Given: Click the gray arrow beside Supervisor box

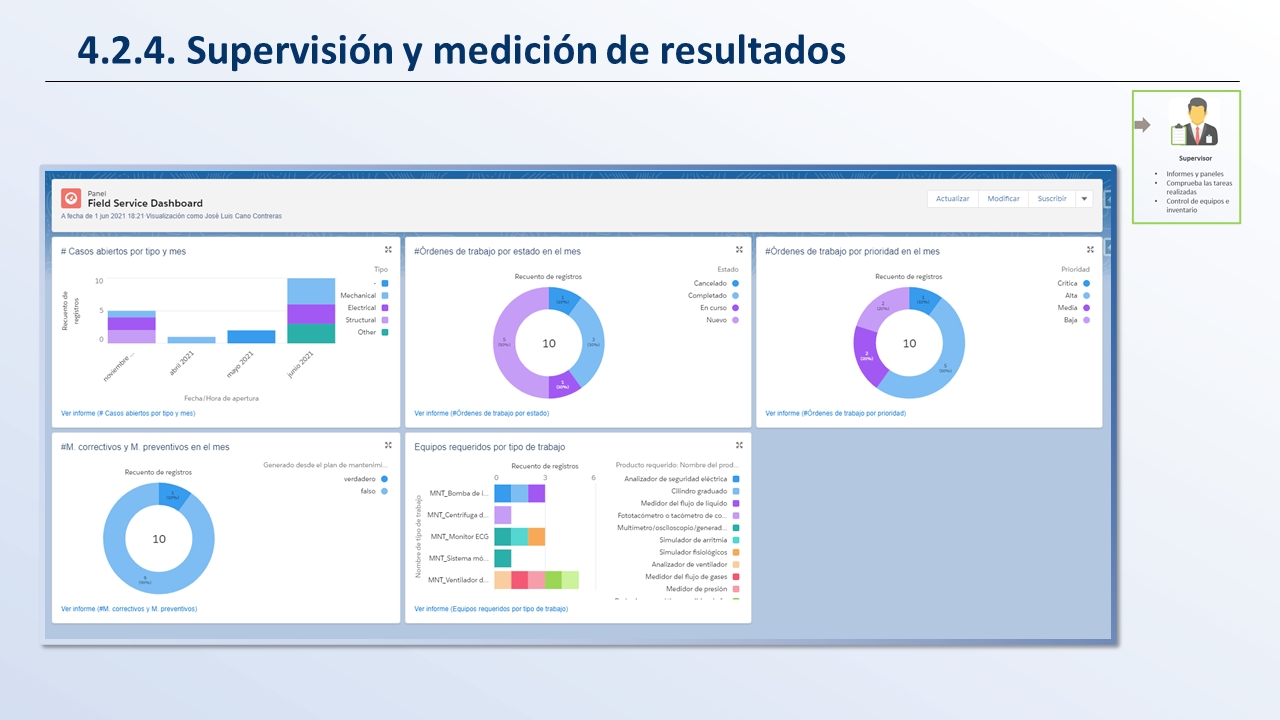Looking at the screenshot, I should [x=1142, y=125].
